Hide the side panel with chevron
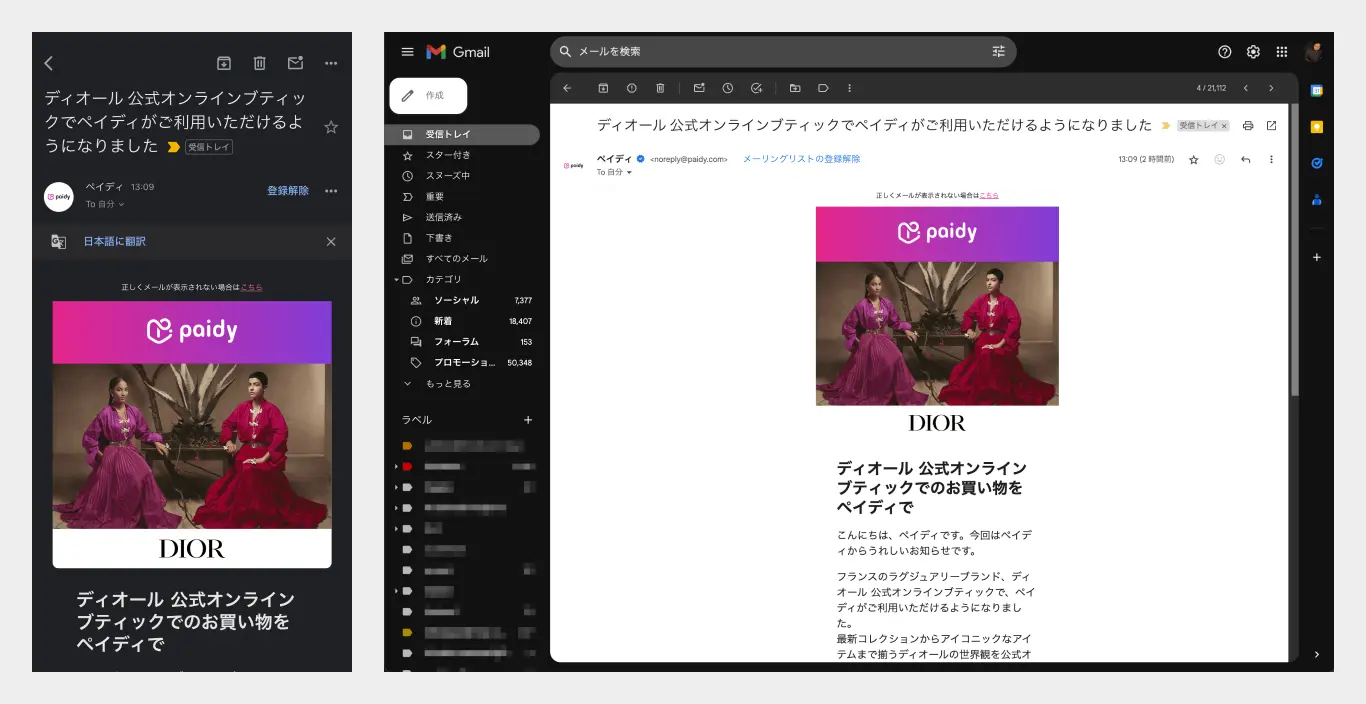 tap(1317, 654)
